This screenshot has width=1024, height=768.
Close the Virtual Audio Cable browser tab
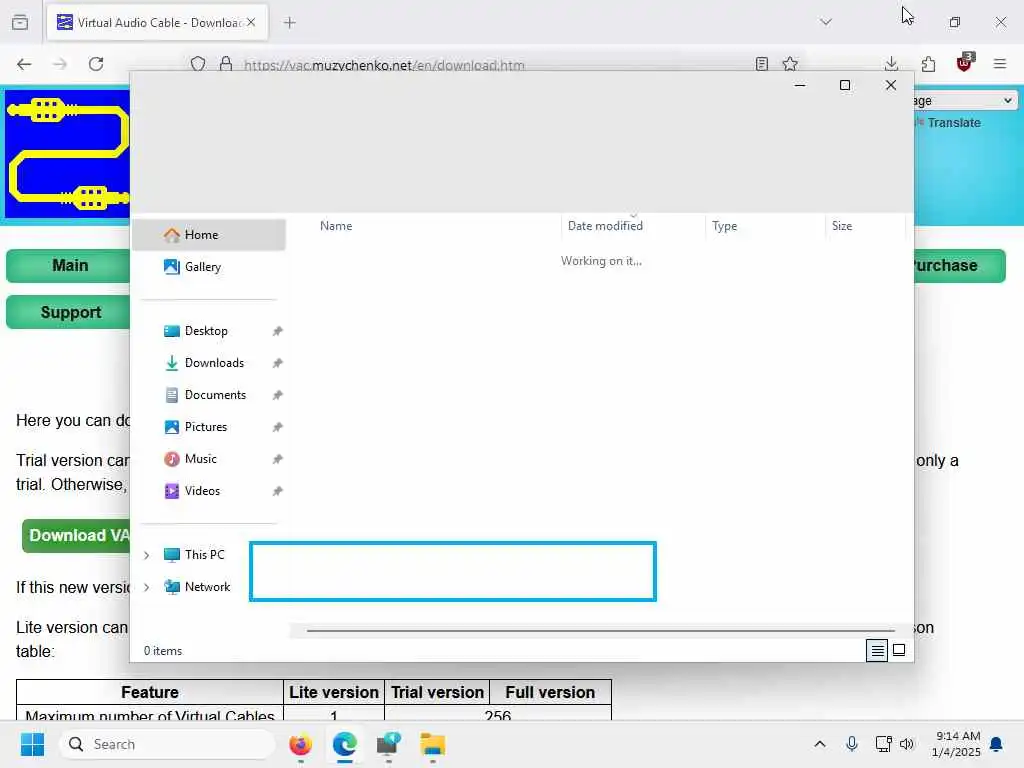click(x=251, y=22)
